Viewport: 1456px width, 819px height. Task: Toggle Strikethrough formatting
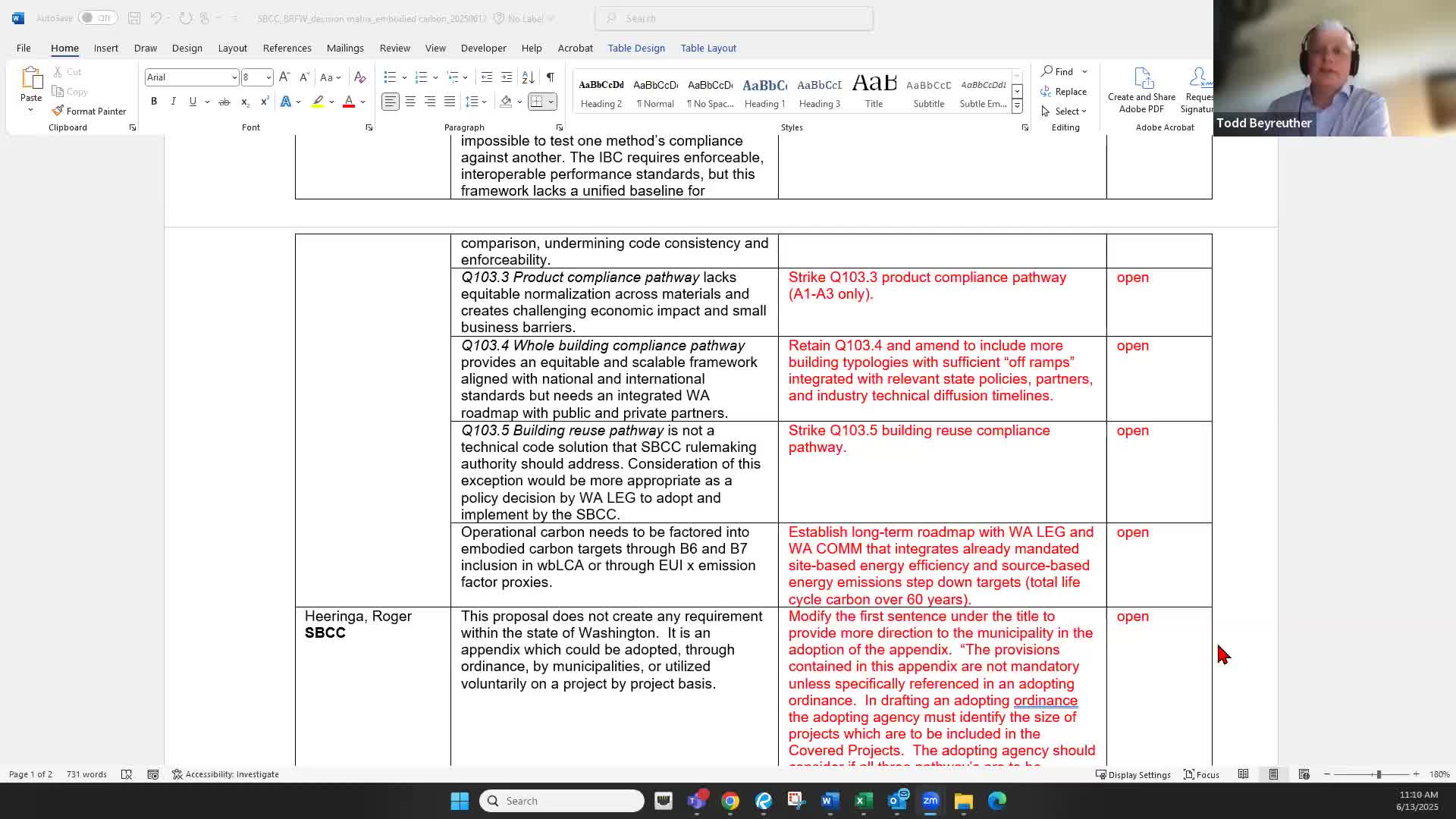[x=224, y=101]
